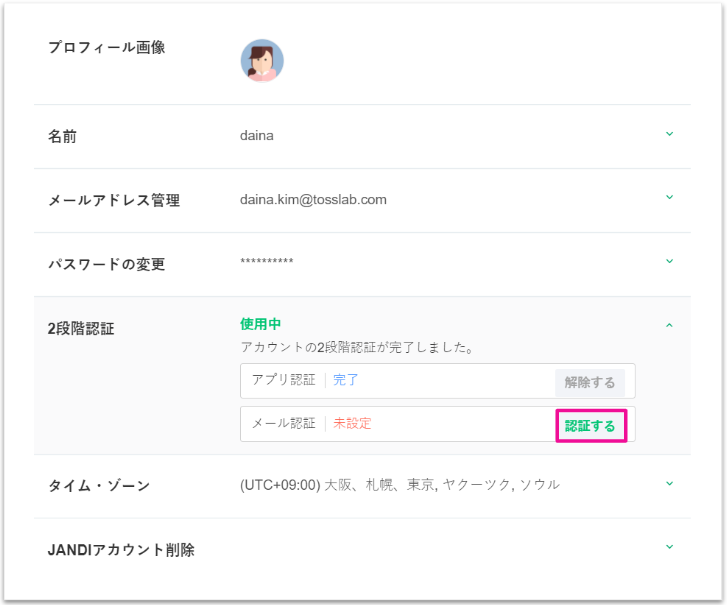
Task: Expand the タイム・ゾーン chevron arrow
Action: point(669,484)
